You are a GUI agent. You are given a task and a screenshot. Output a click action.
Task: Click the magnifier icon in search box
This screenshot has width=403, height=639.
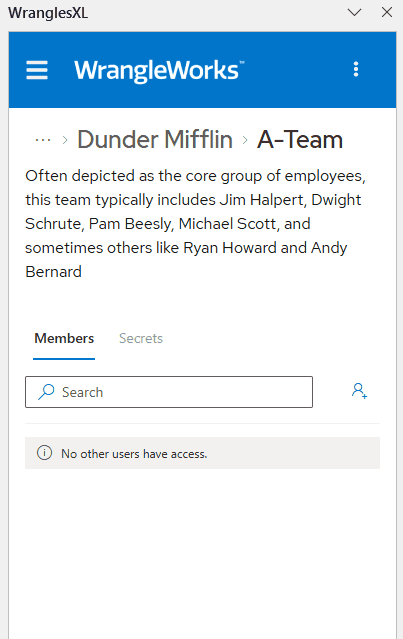pyautogui.click(x=46, y=392)
